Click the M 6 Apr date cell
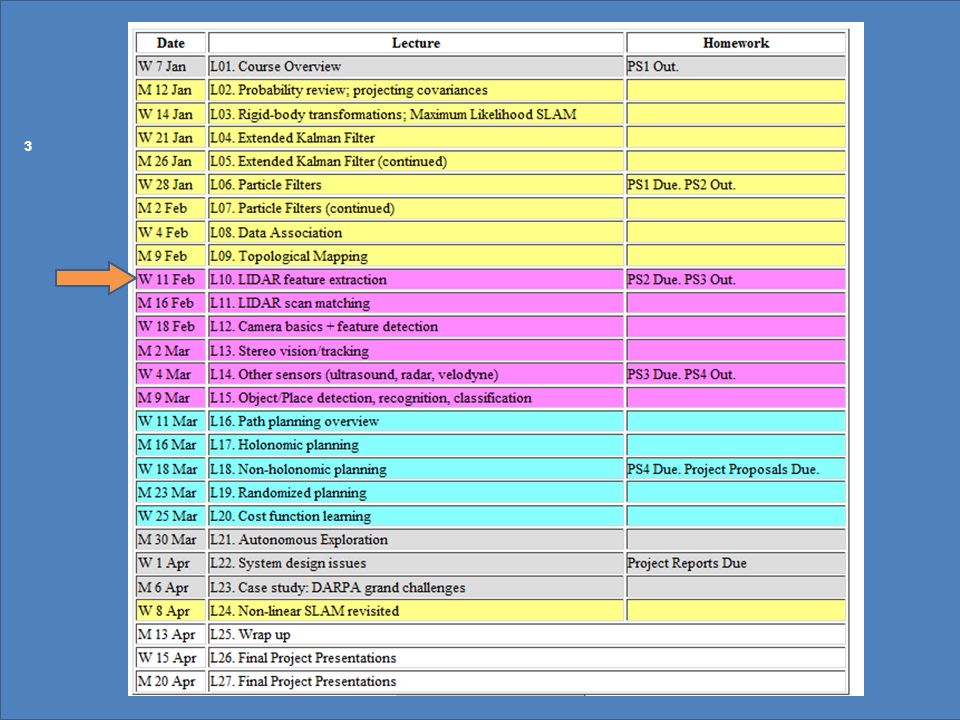The height and width of the screenshot is (720, 960). (x=170, y=587)
